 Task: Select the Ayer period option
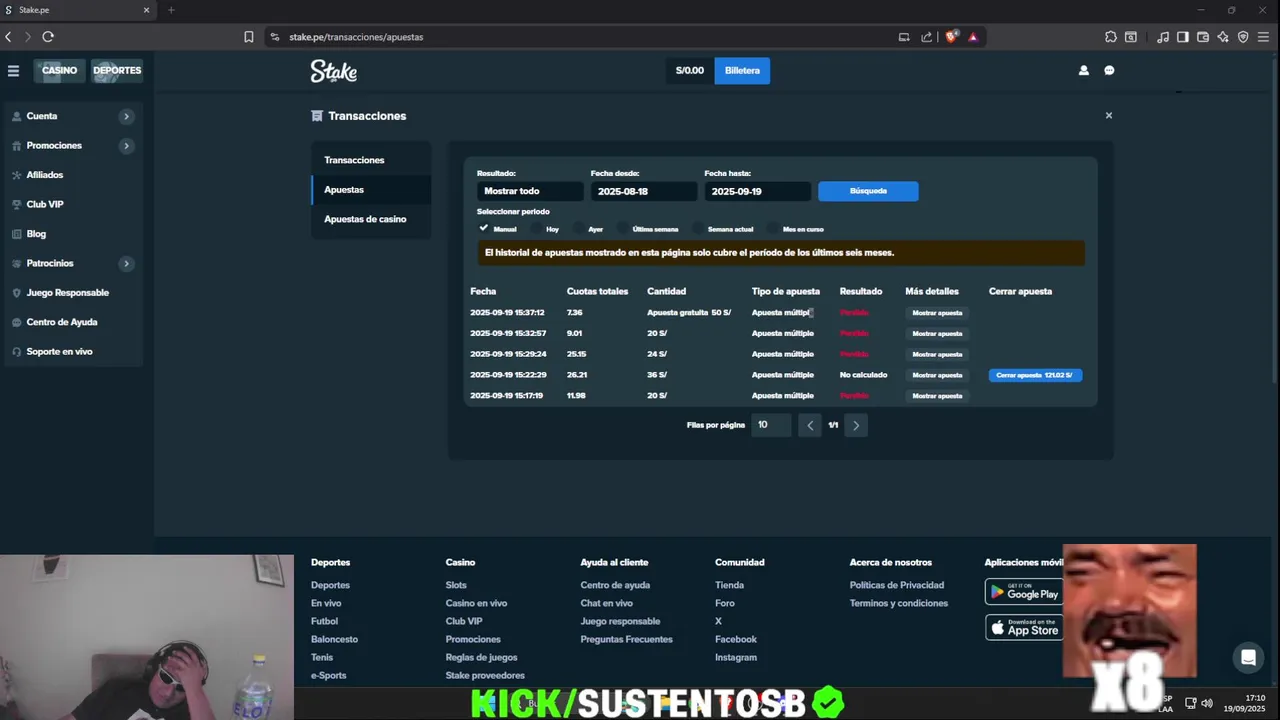coord(588,229)
